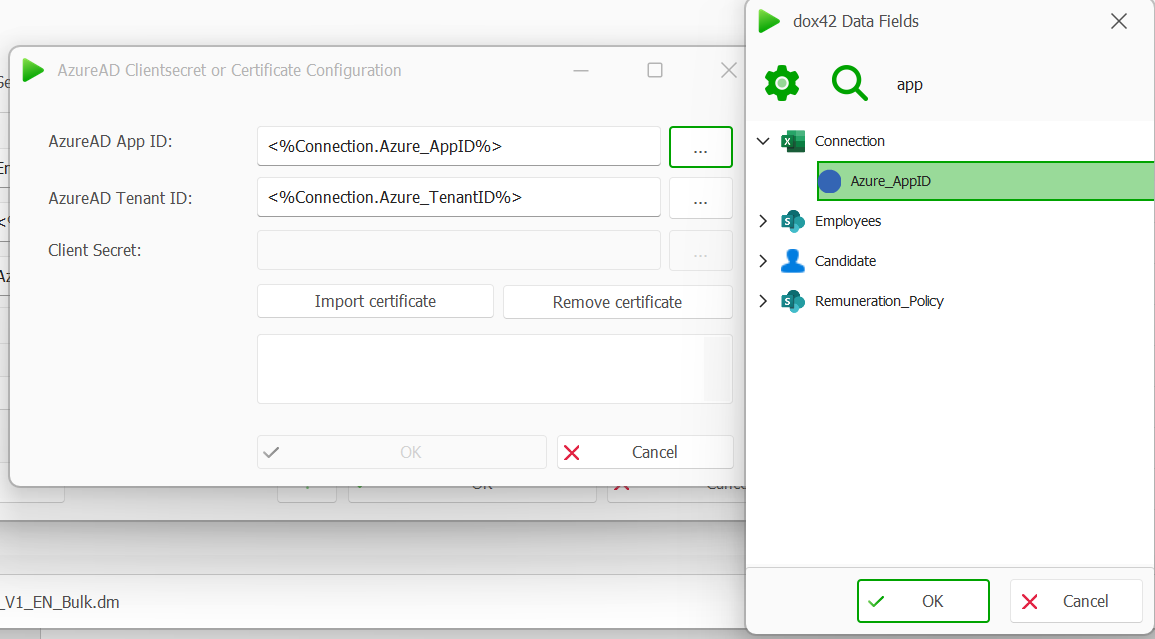
Task: Click the SharePoint icon beside Remuneration_Policy
Action: pos(793,301)
